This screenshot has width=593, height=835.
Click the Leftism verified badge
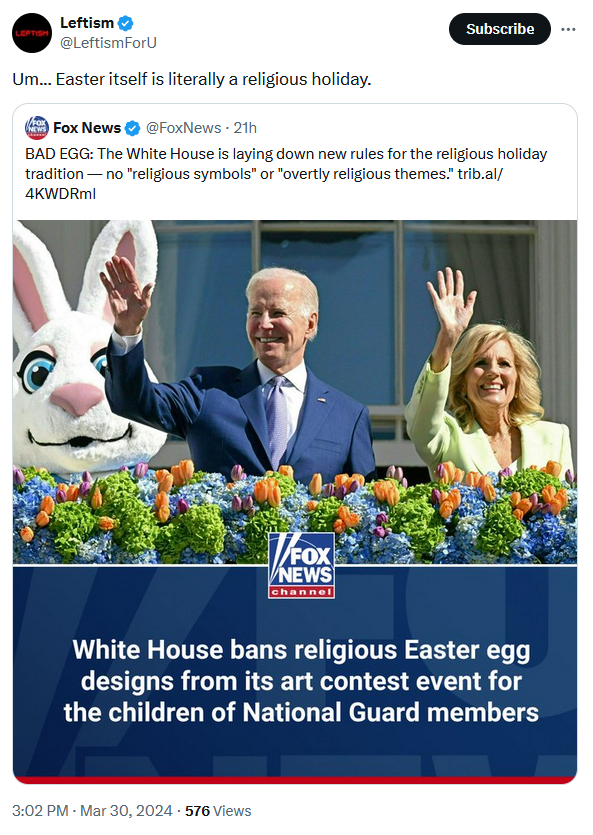click(x=126, y=23)
